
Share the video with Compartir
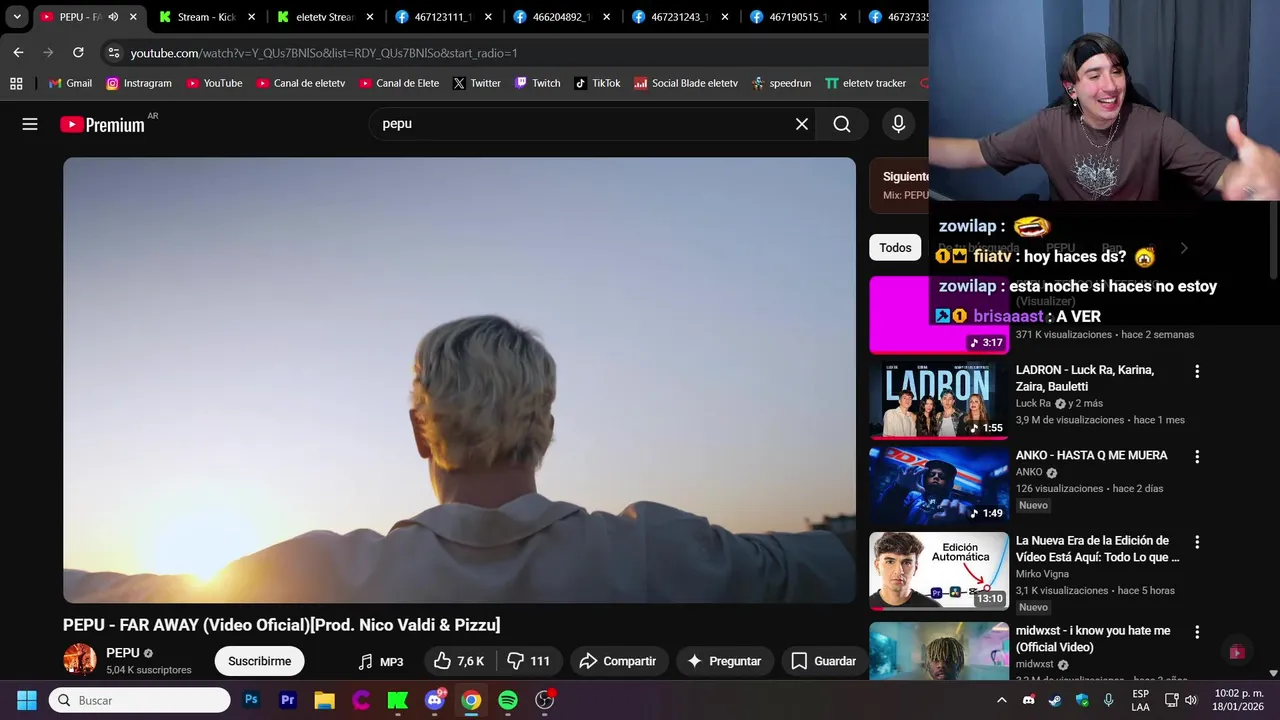619,661
